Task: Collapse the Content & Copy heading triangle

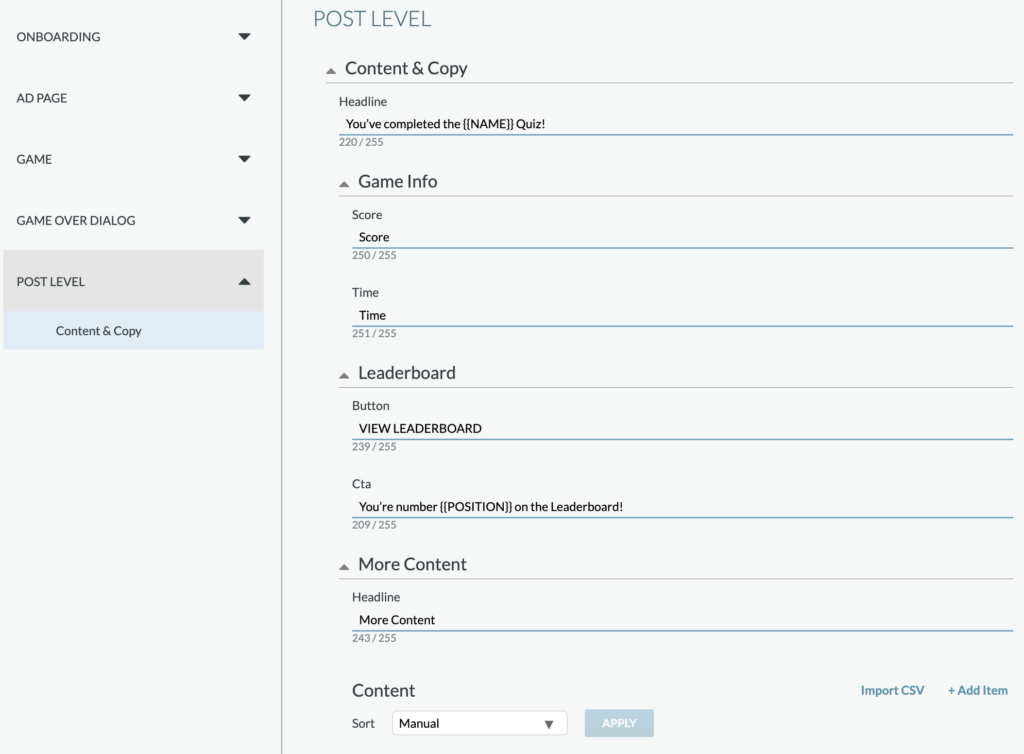Action: pyautogui.click(x=331, y=71)
